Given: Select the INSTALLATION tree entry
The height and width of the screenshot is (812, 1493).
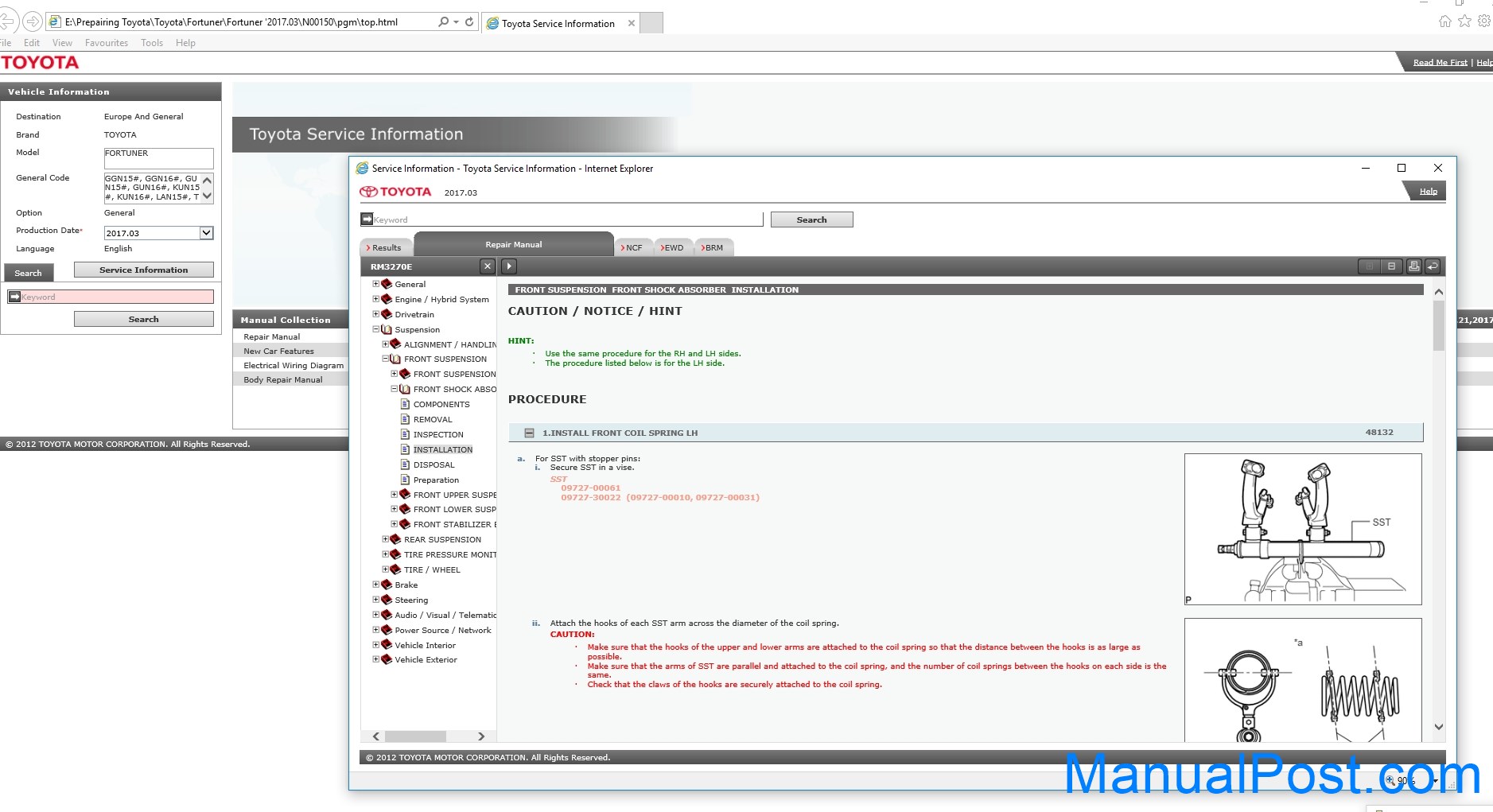Looking at the screenshot, I should 442,449.
